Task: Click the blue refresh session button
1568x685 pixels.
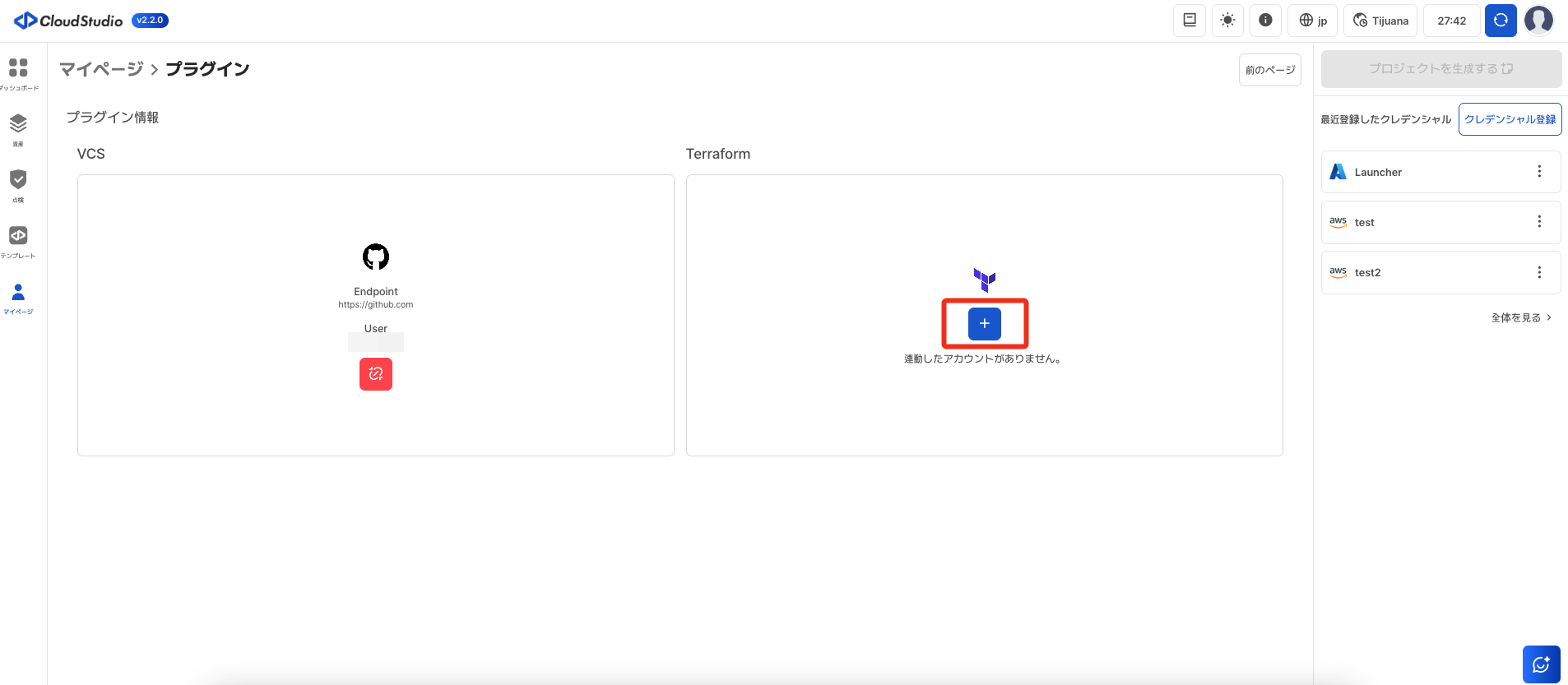Action: coord(1500,21)
